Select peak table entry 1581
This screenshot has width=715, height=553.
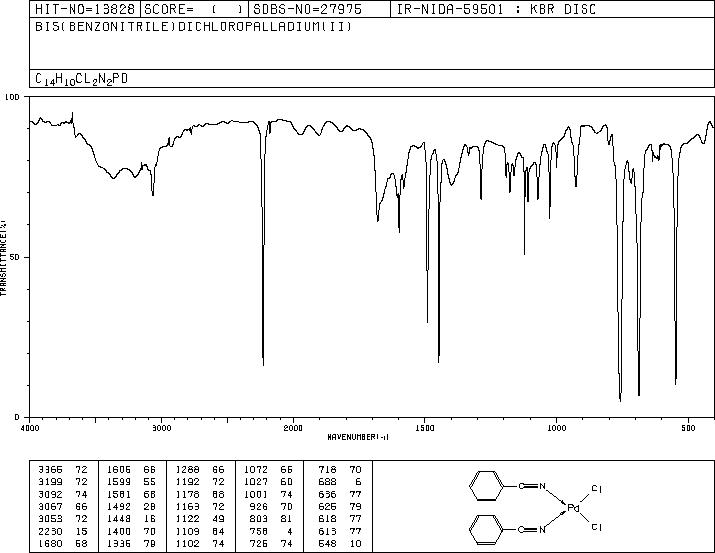point(131,494)
